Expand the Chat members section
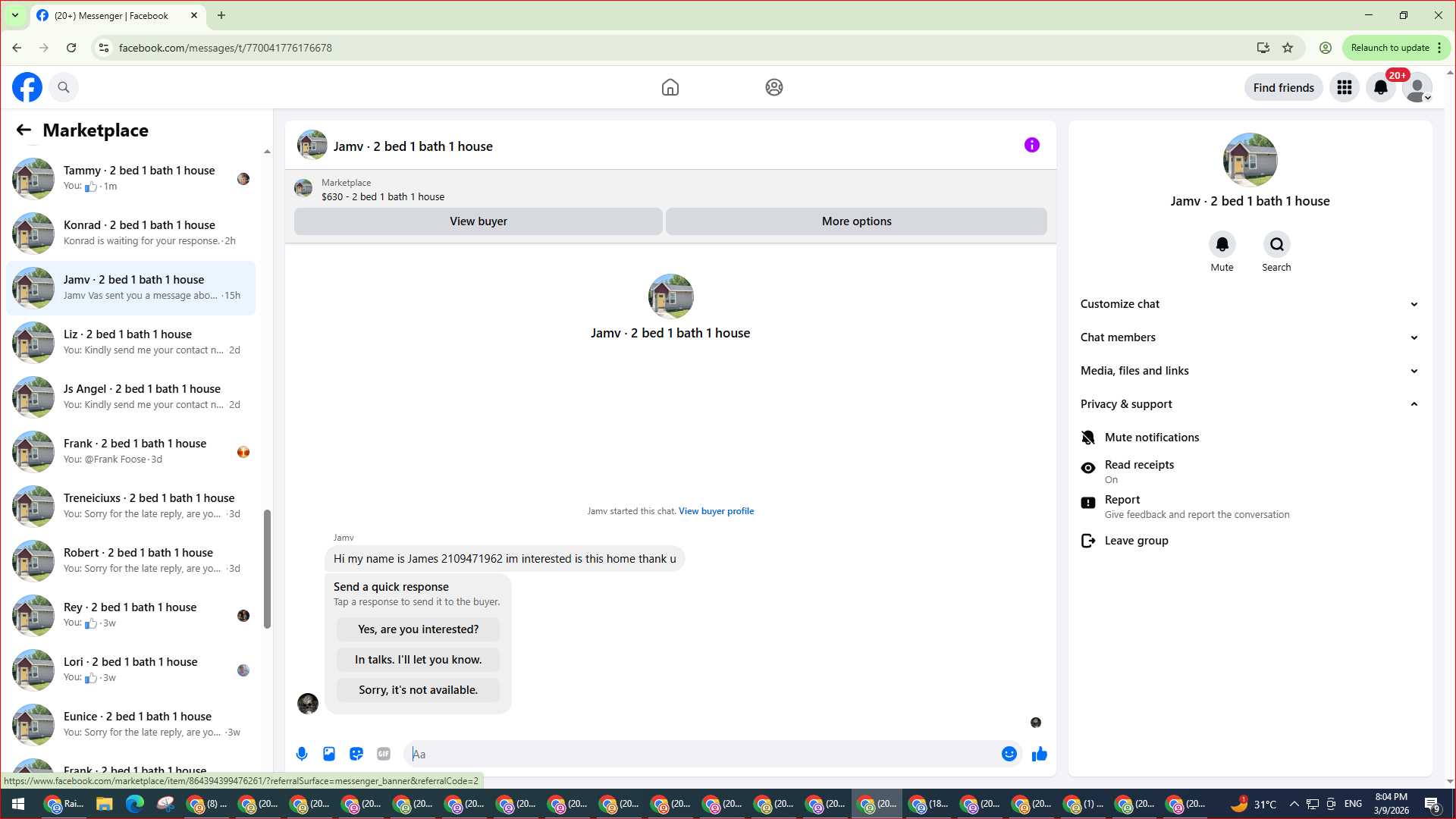Image resolution: width=1456 pixels, height=819 pixels. [1249, 337]
